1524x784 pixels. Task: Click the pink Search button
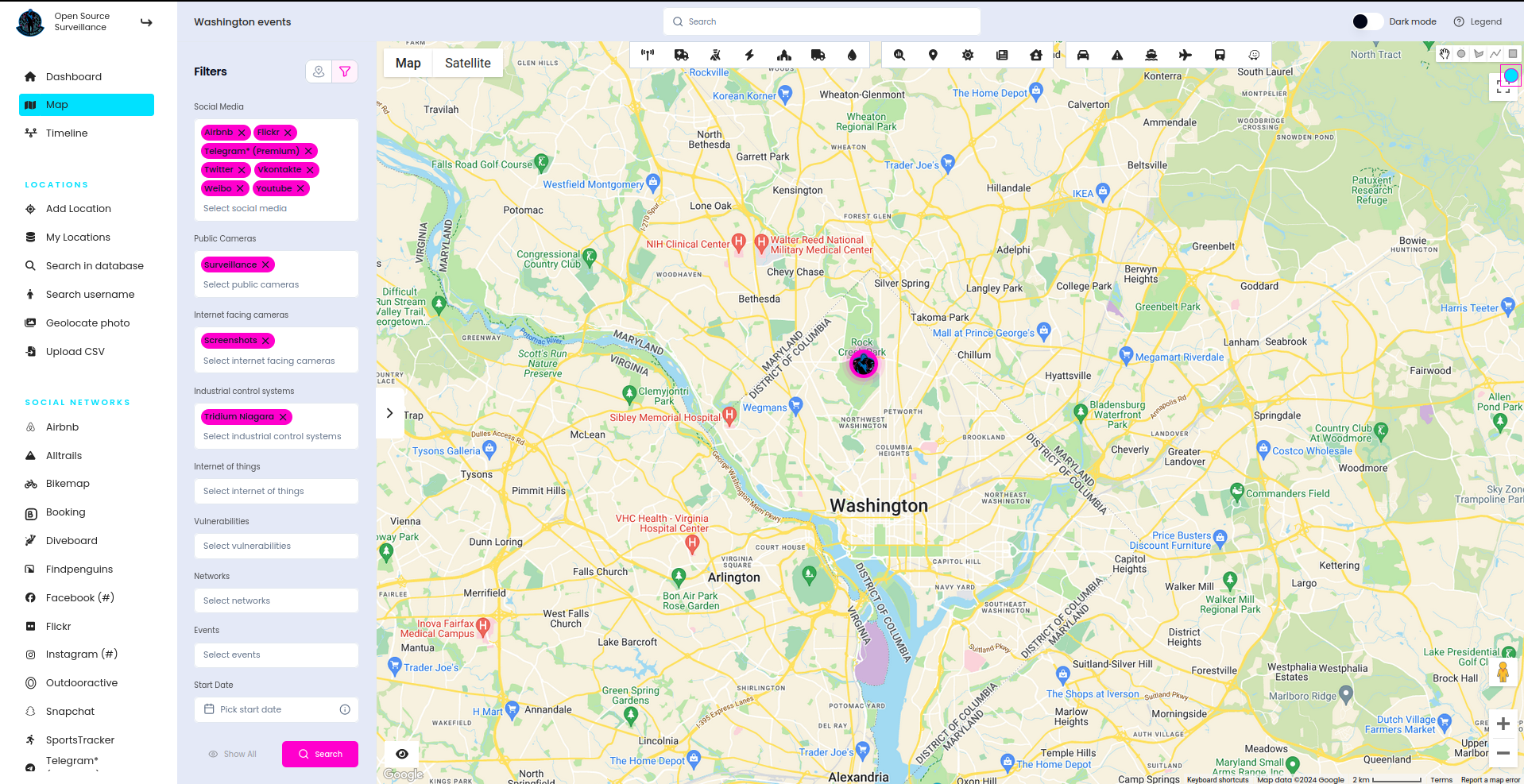coord(320,754)
